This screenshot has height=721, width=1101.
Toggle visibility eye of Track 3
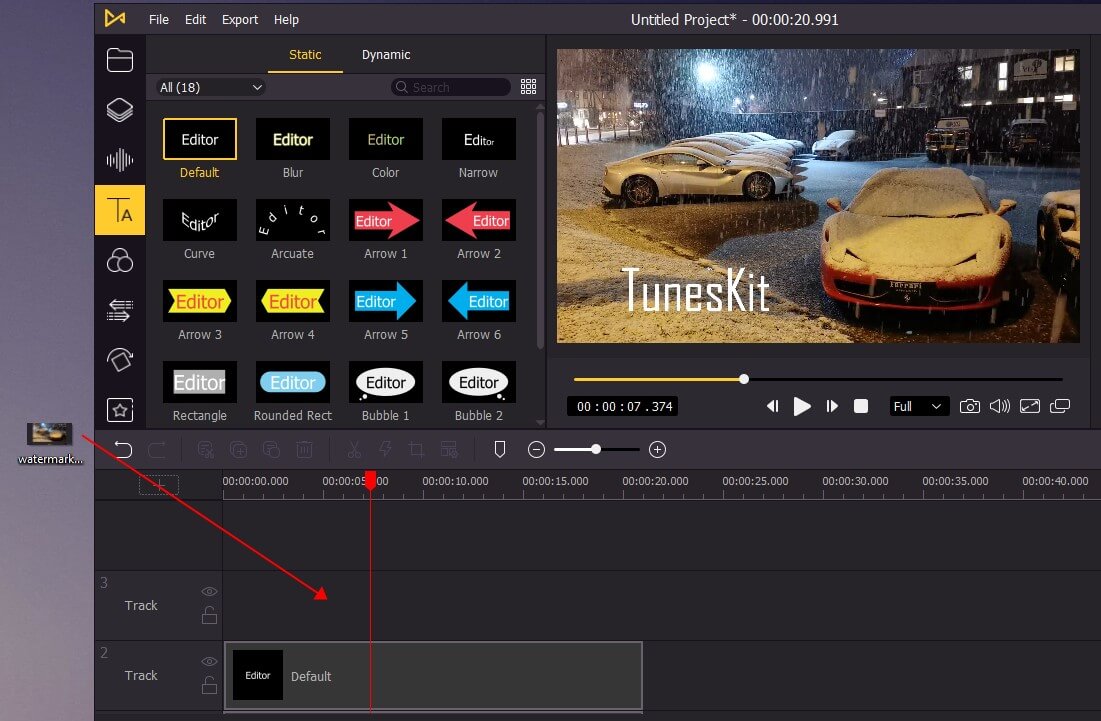pos(209,591)
